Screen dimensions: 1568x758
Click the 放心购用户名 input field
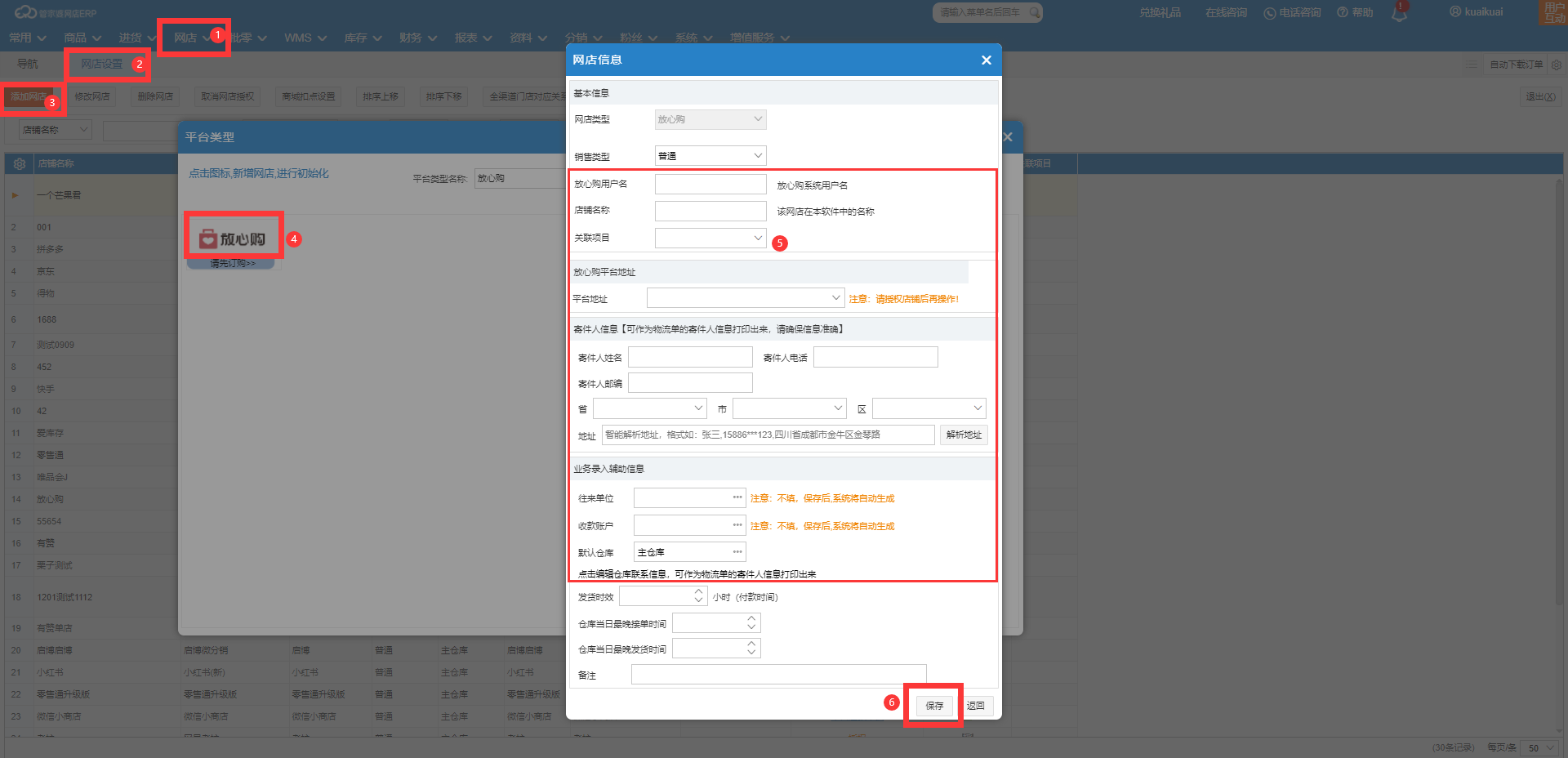710,184
